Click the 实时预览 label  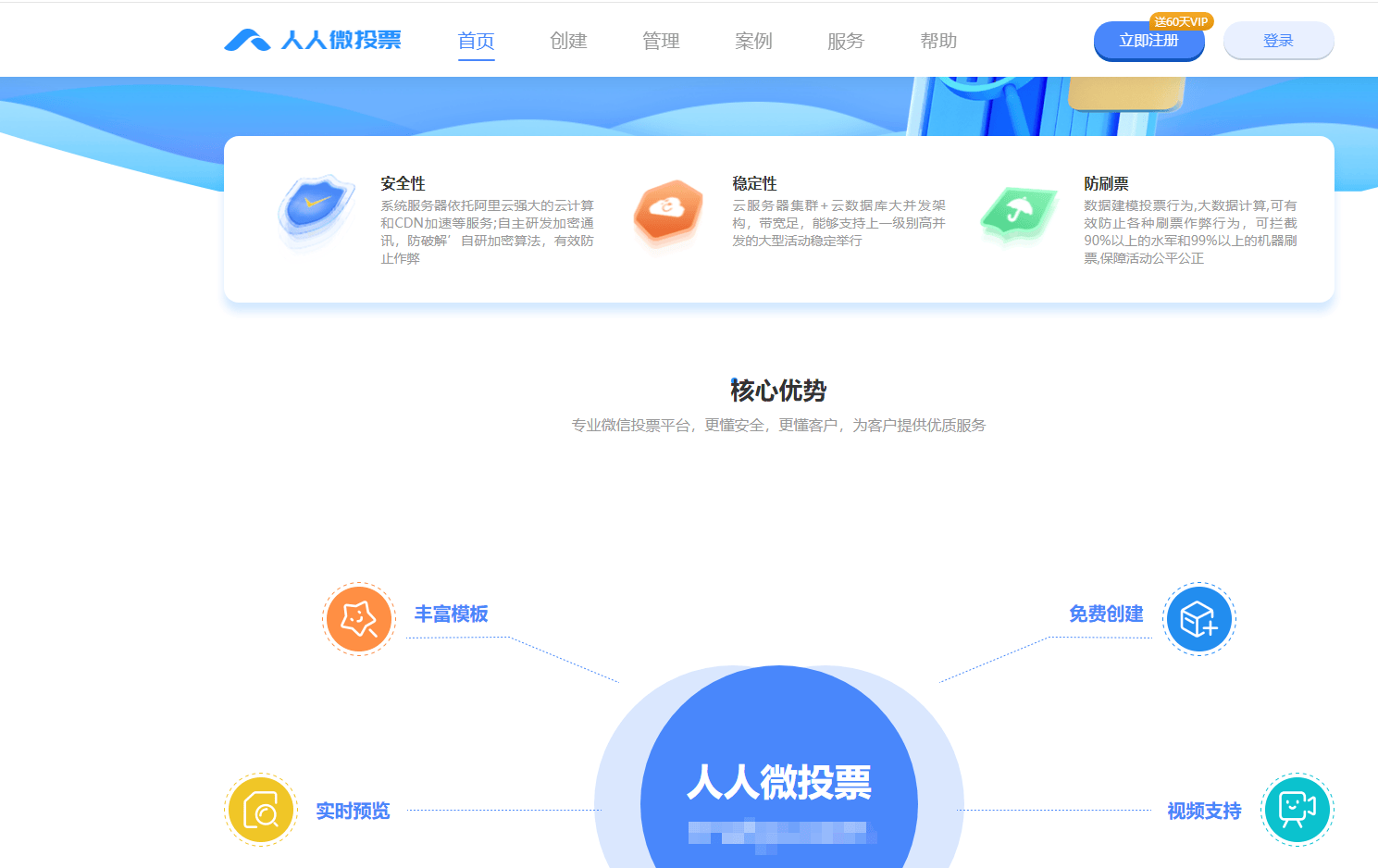pyautogui.click(x=353, y=811)
